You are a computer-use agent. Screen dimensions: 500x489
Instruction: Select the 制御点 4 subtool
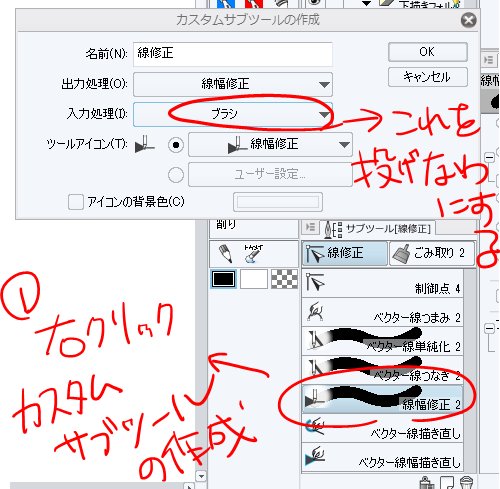point(382,283)
